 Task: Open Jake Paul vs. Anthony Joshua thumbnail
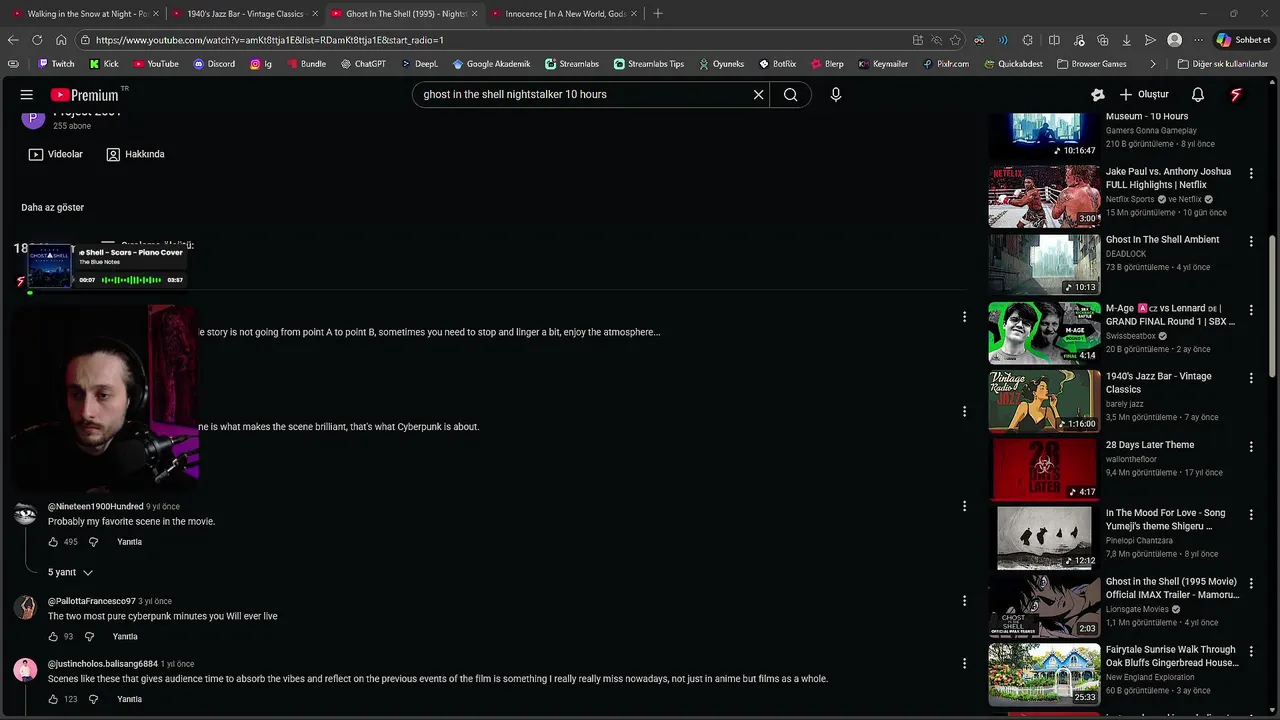[1044, 196]
